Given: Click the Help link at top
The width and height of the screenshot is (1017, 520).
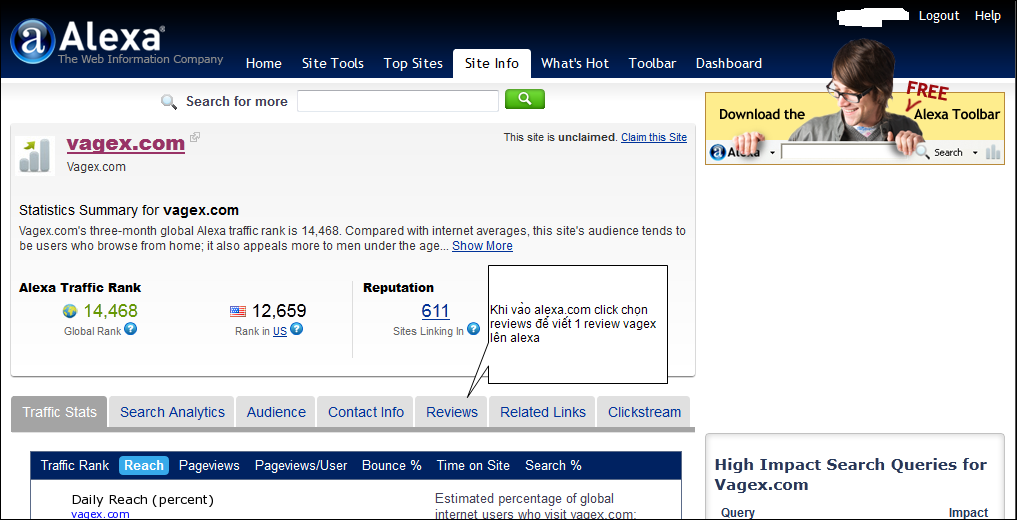Looking at the screenshot, I should [987, 16].
